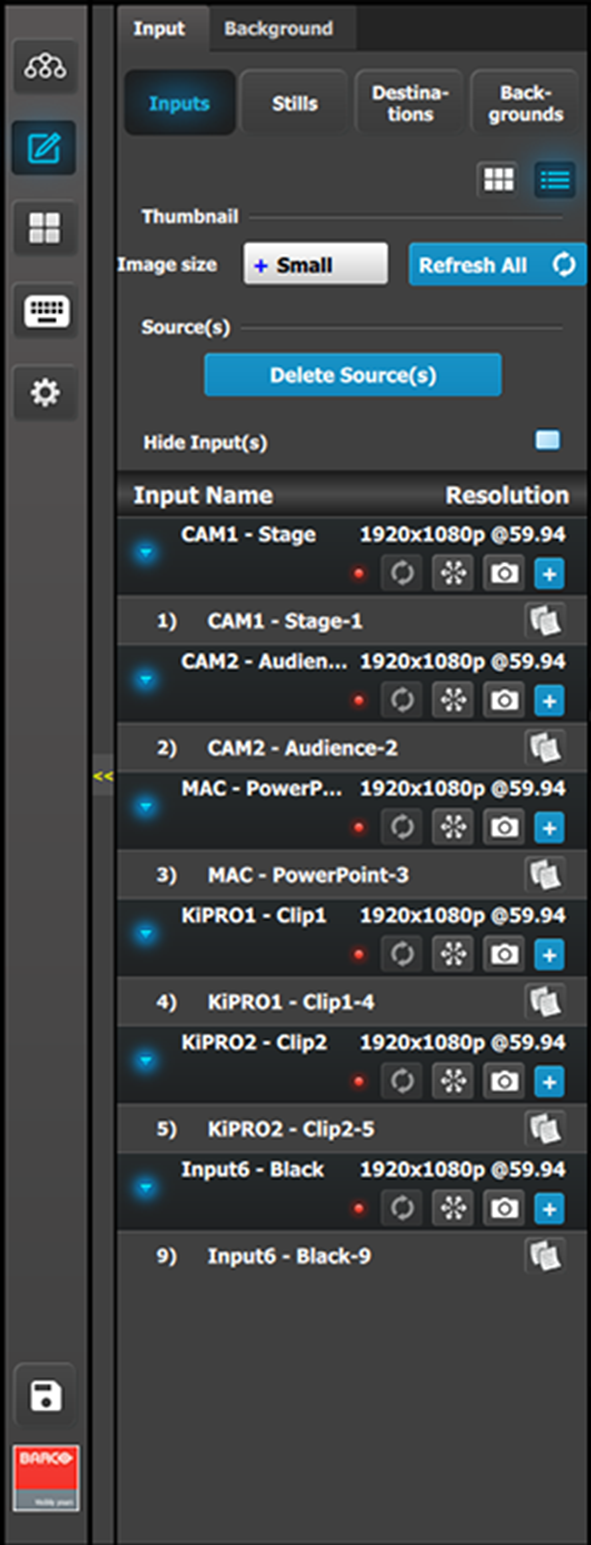Click the Refresh All button
The width and height of the screenshot is (591, 1545).
497,265
